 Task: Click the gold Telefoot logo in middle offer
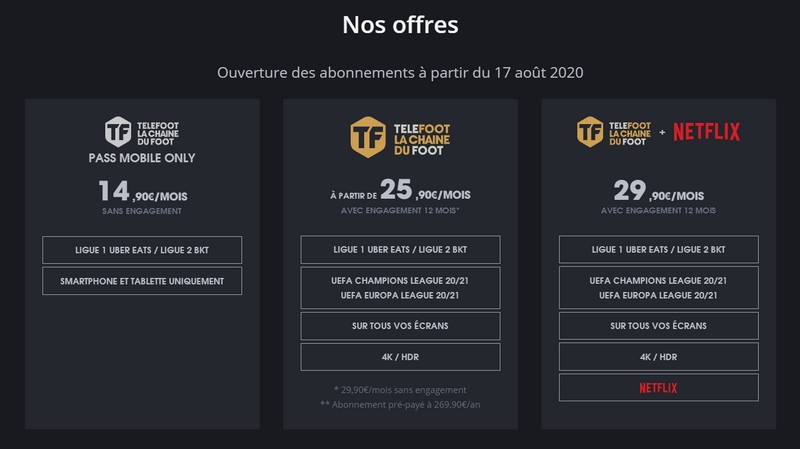pos(400,135)
